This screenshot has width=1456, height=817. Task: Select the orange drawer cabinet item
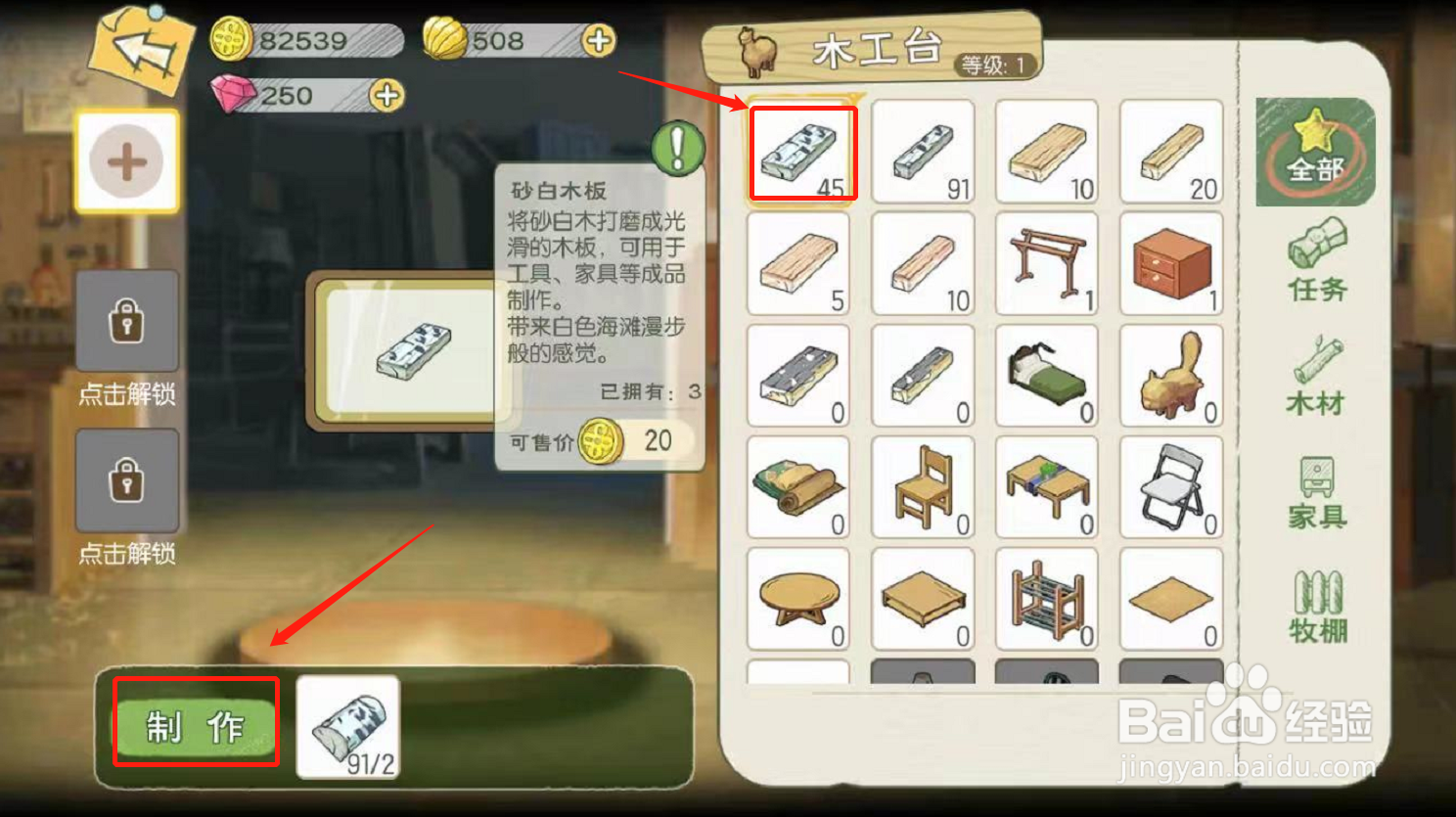coord(1171,263)
